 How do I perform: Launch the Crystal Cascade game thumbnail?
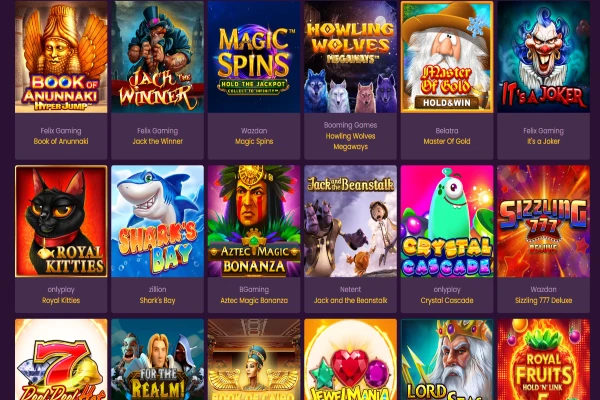click(x=447, y=221)
